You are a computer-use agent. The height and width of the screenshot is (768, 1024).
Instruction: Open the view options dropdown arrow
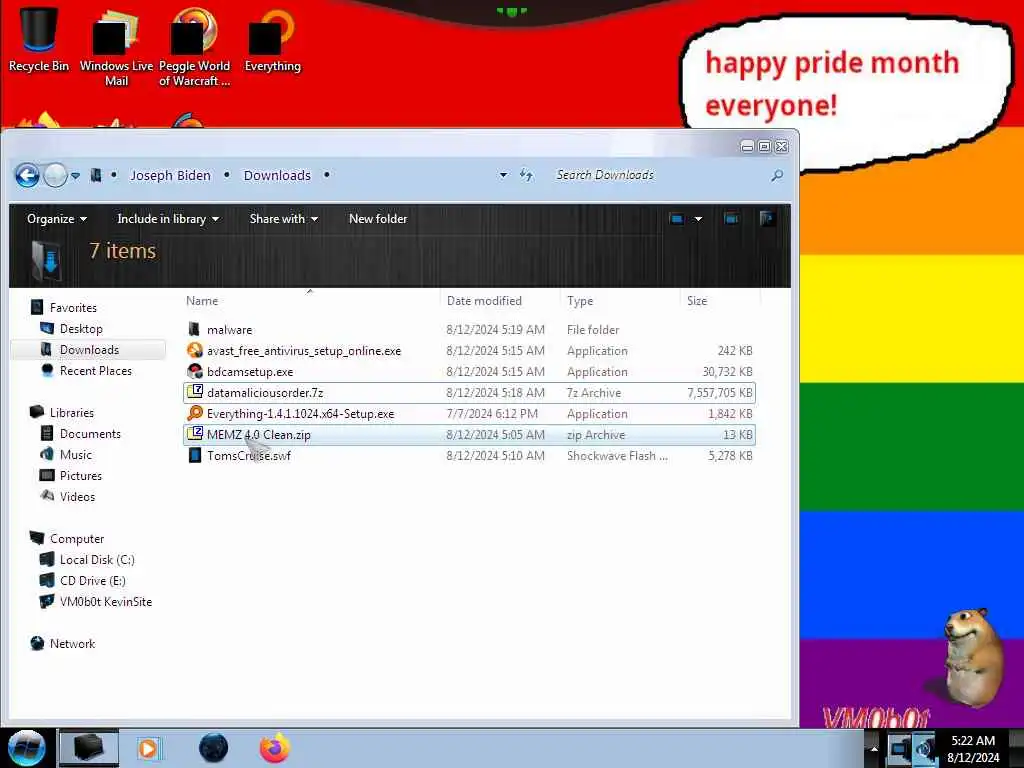pos(697,219)
